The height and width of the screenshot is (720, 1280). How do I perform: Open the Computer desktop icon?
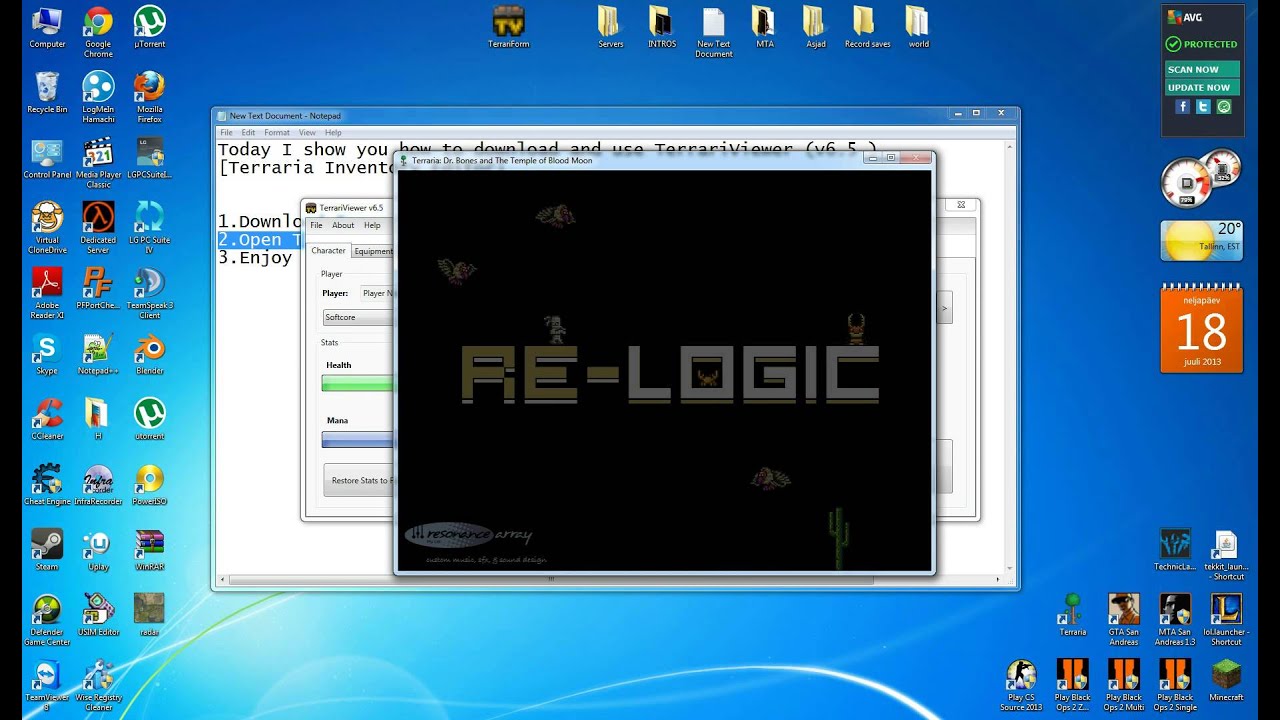[47, 27]
